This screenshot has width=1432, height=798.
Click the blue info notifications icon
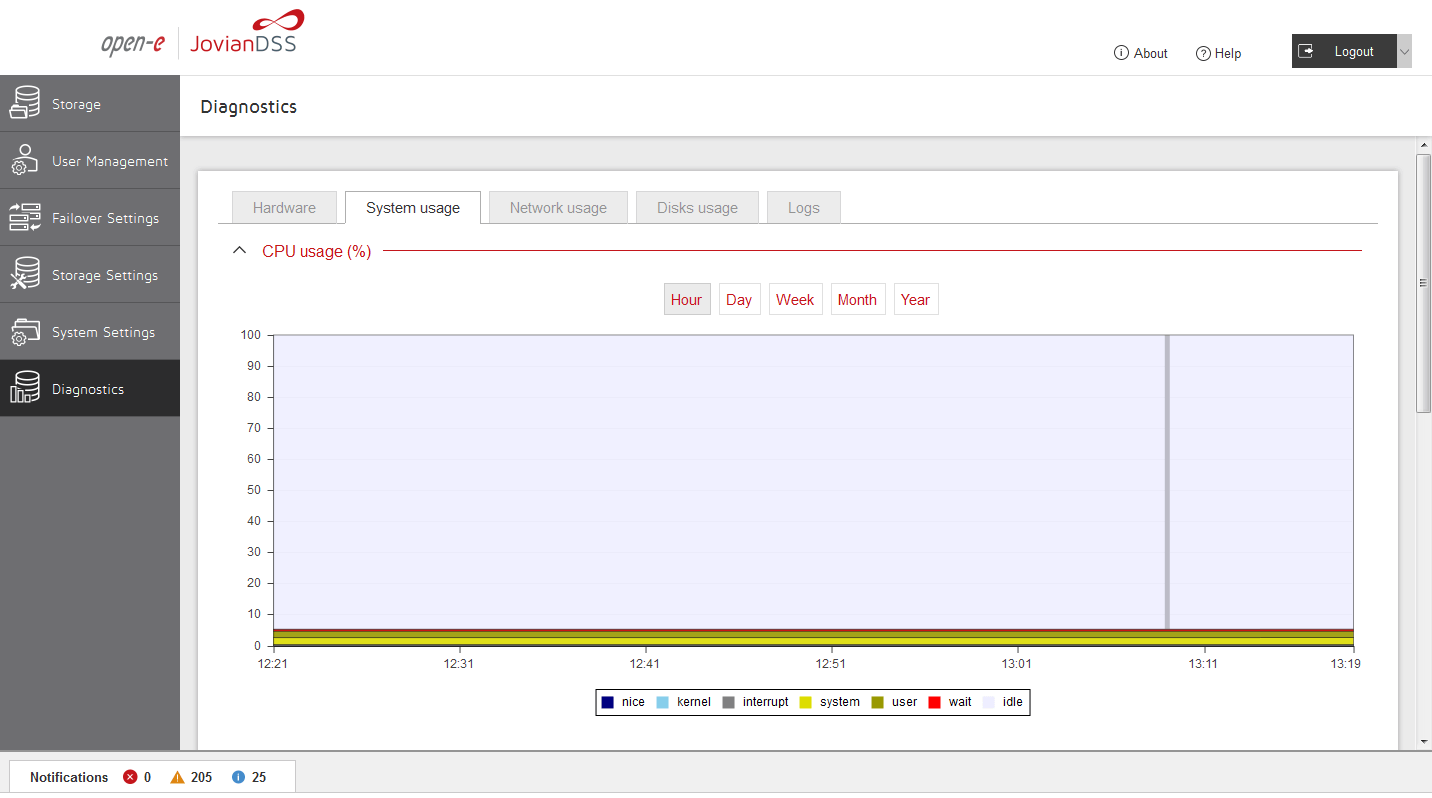pyautogui.click(x=238, y=777)
